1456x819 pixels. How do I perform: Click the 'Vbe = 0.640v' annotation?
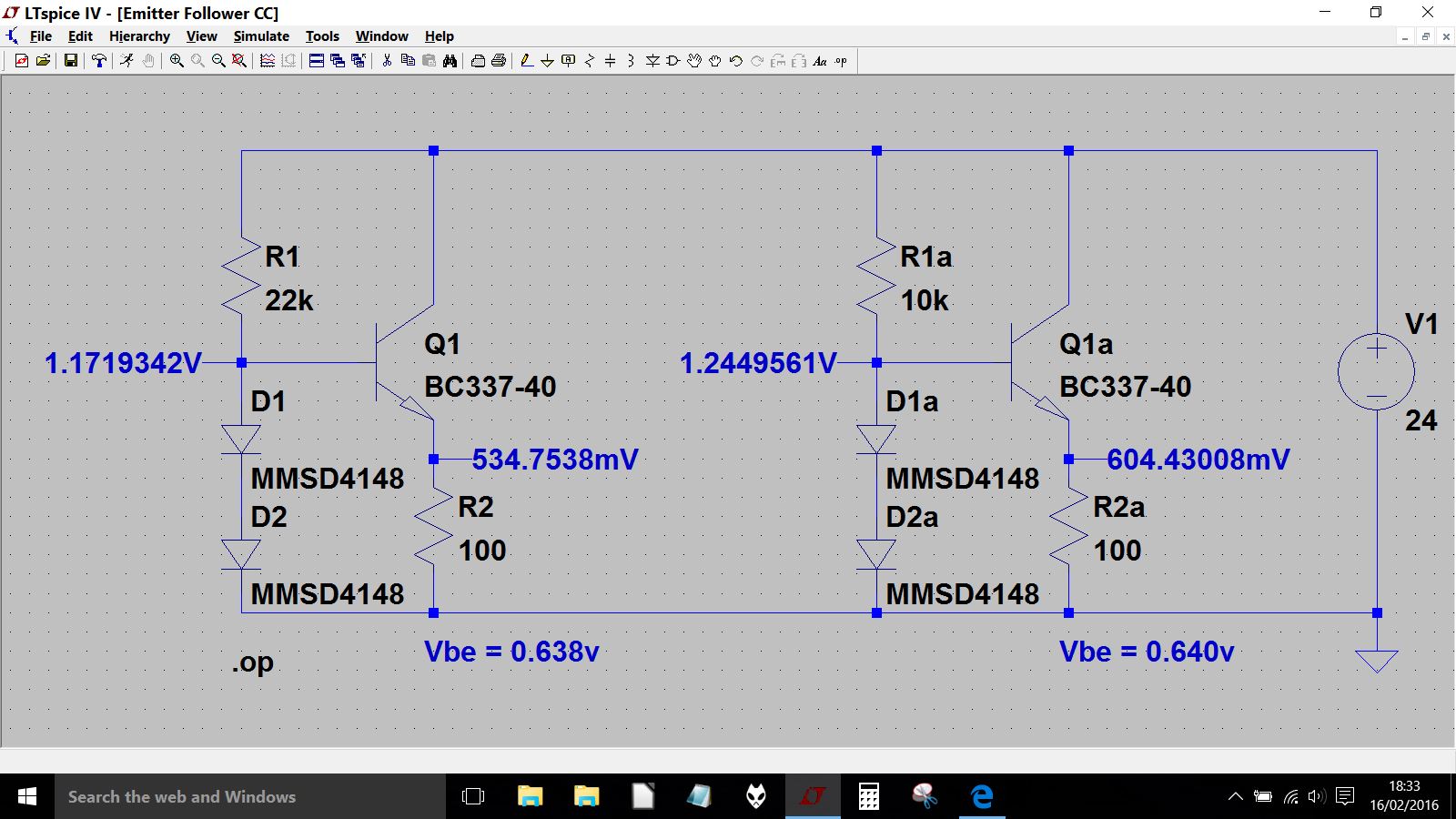coord(1147,652)
